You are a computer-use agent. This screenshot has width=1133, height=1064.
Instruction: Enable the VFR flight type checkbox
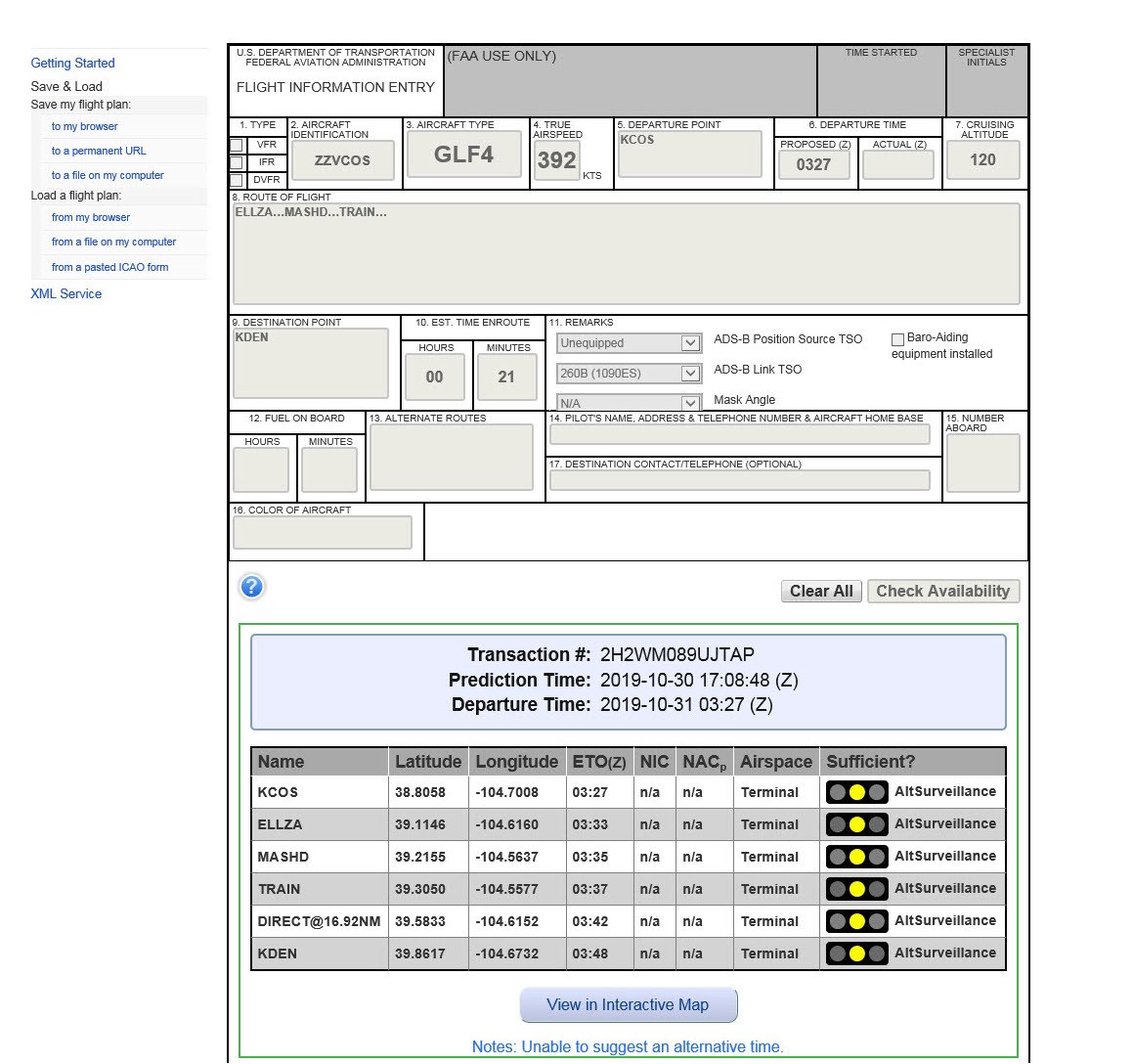click(237, 146)
